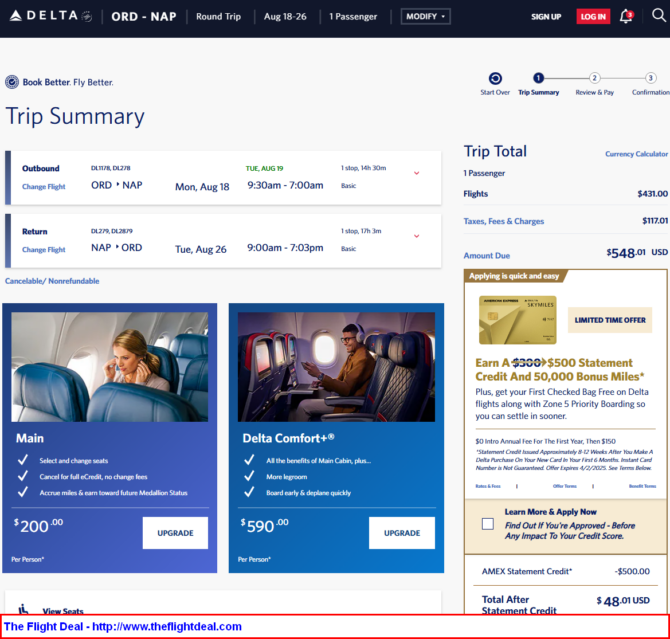Click the Start Over circular arrow icon
This screenshot has height=639, width=670.
(x=495, y=78)
